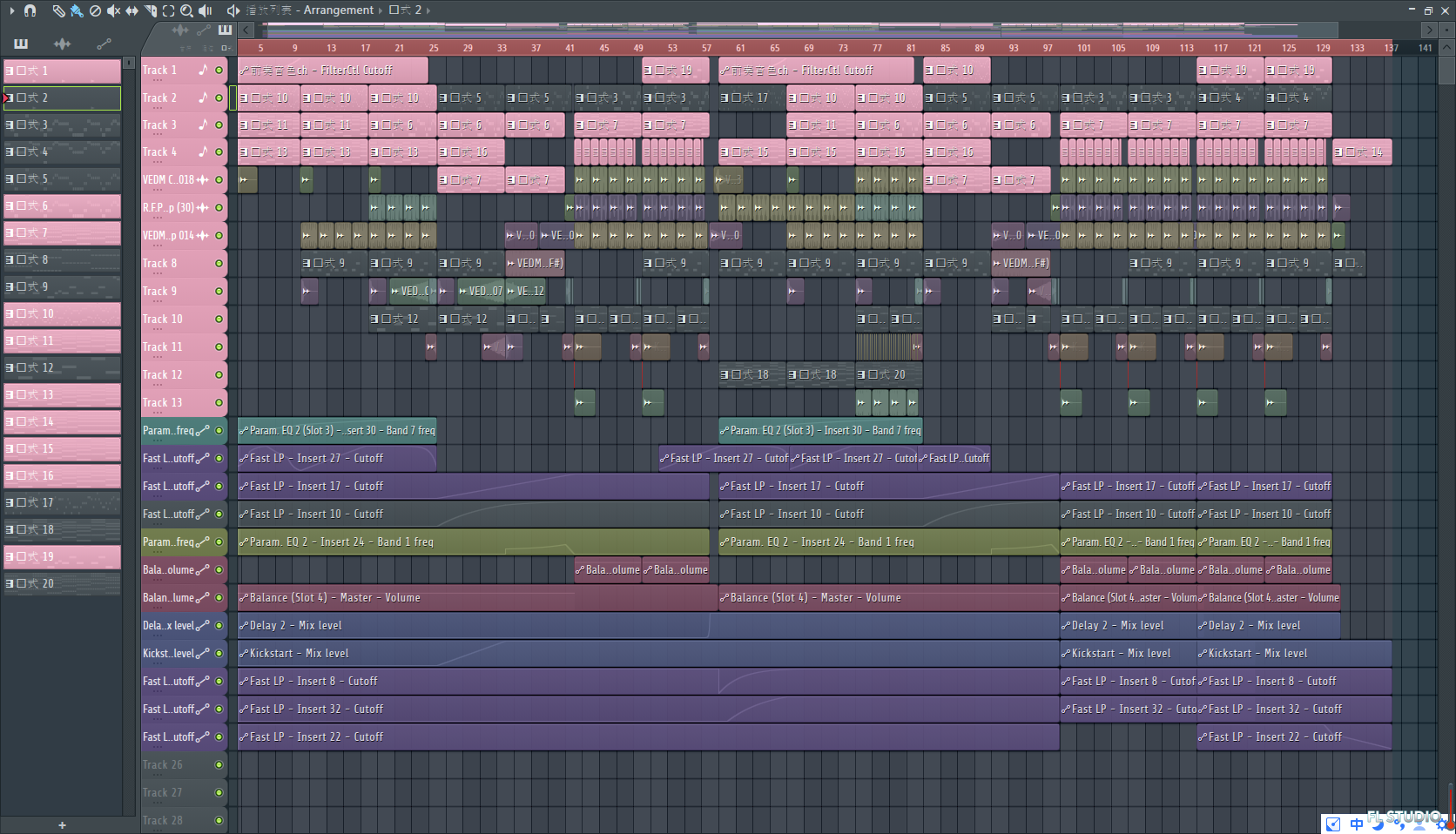Mute Track 2 with its green toggle
1456x834 pixels.
219,98
